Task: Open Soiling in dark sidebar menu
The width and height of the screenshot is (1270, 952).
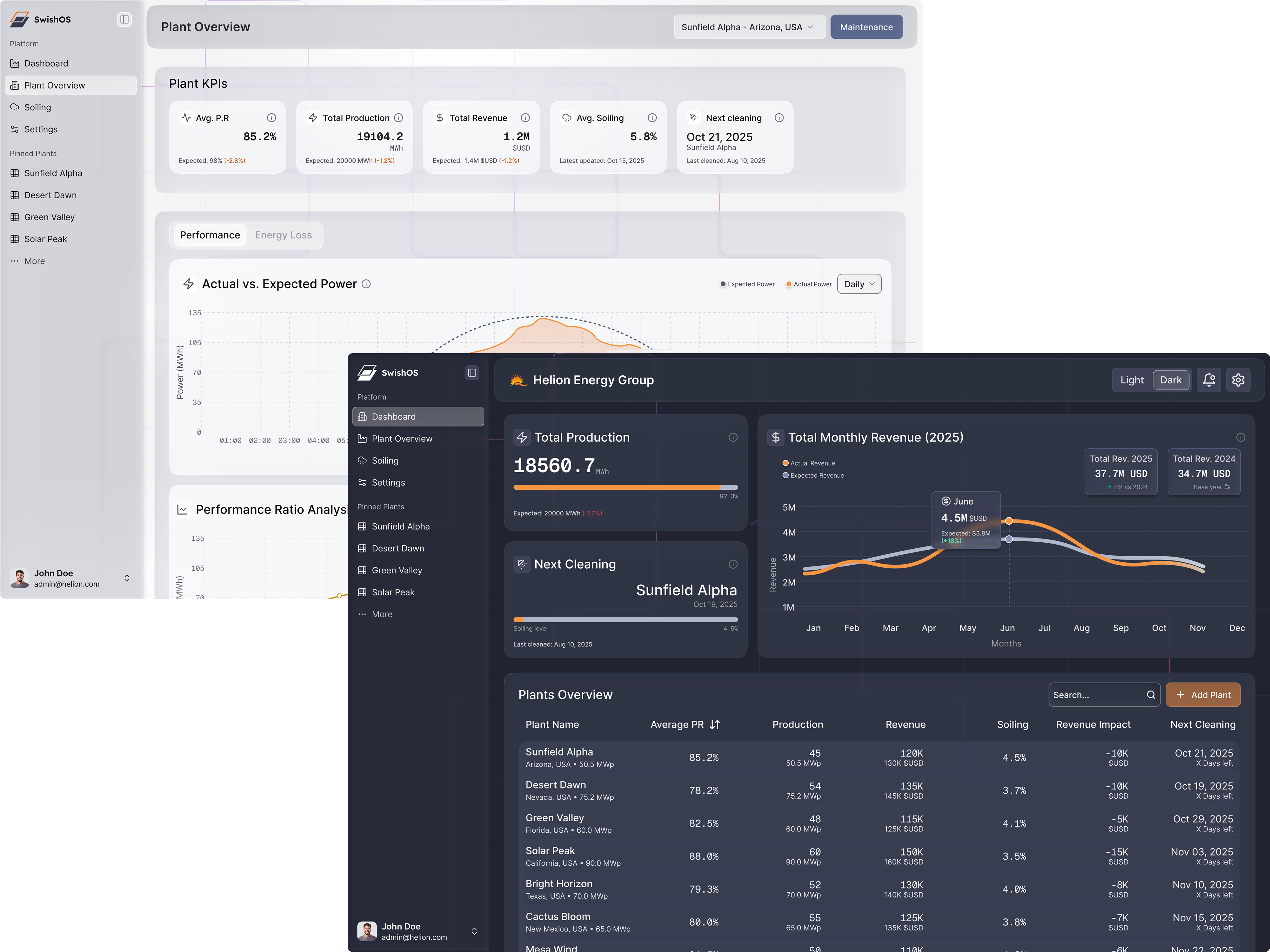Action: (385, 461)
